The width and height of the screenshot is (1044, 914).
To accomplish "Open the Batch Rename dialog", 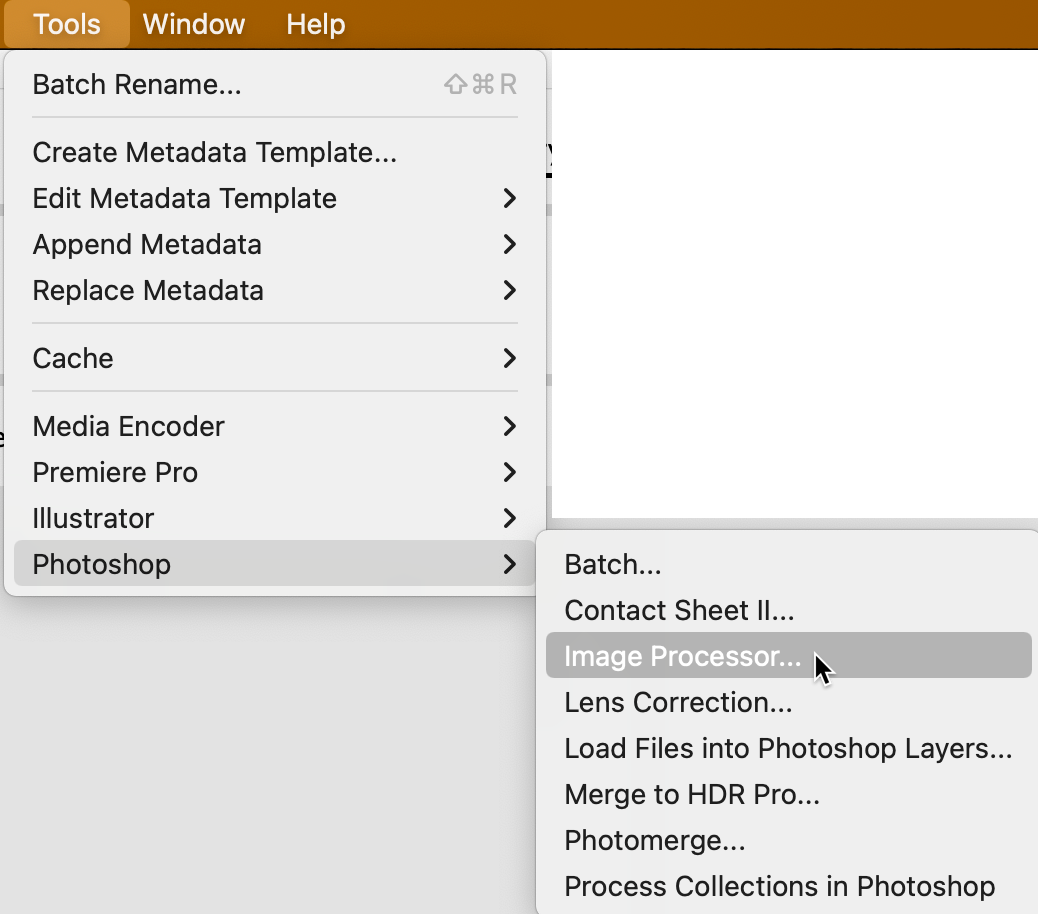I will 137,84.
